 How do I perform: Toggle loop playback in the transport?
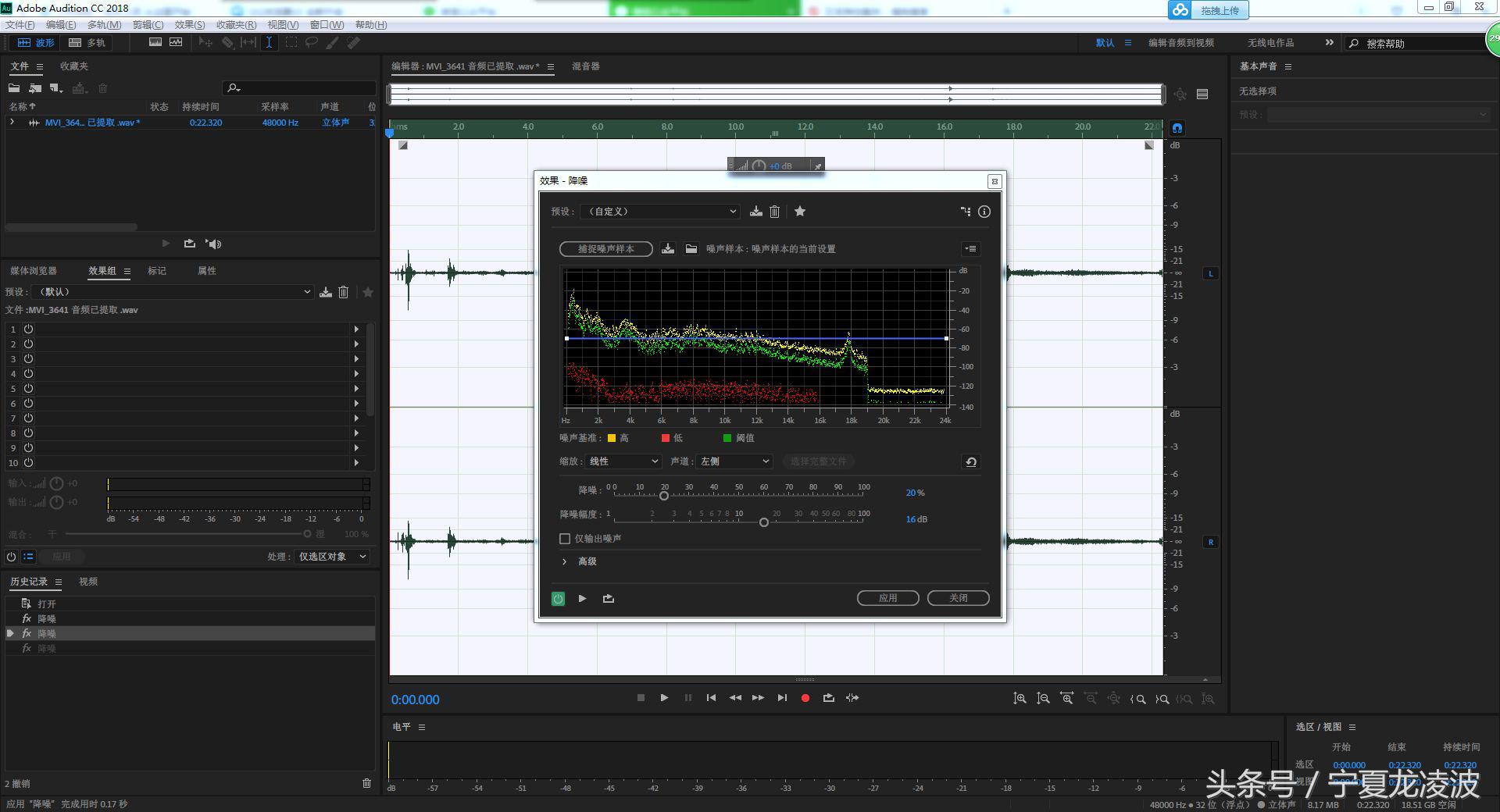[829, 698]
